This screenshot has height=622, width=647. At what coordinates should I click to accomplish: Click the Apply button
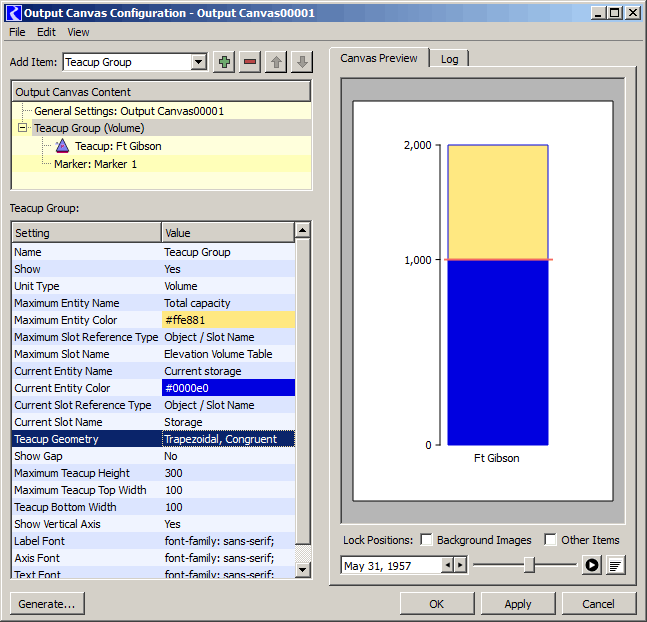pos(518,604)
